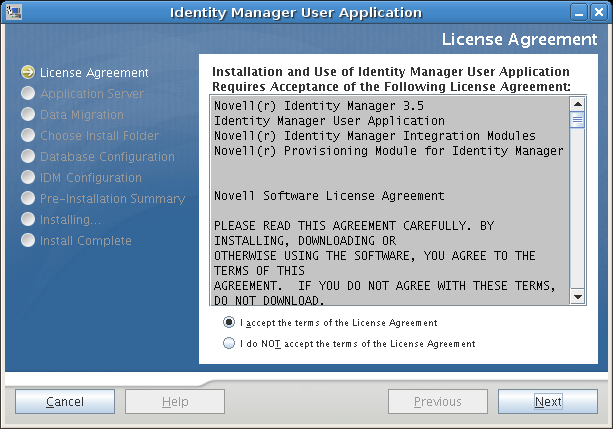Click the disabled Previous button
Screen dimensions: 613x429
438,402
